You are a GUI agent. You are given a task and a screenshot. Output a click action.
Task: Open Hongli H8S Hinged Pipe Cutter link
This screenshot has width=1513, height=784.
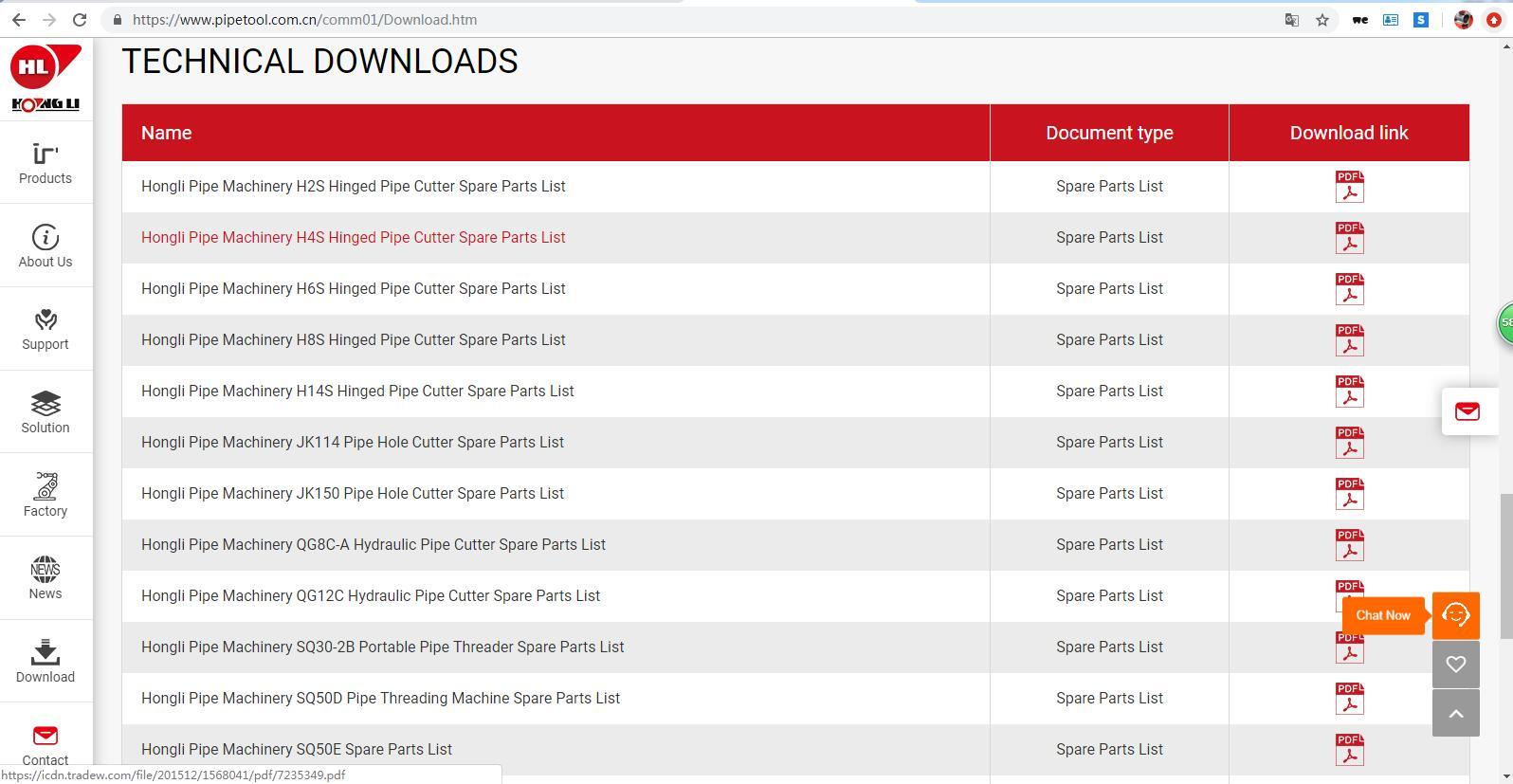pyautogui.click(x=353, y=340)
